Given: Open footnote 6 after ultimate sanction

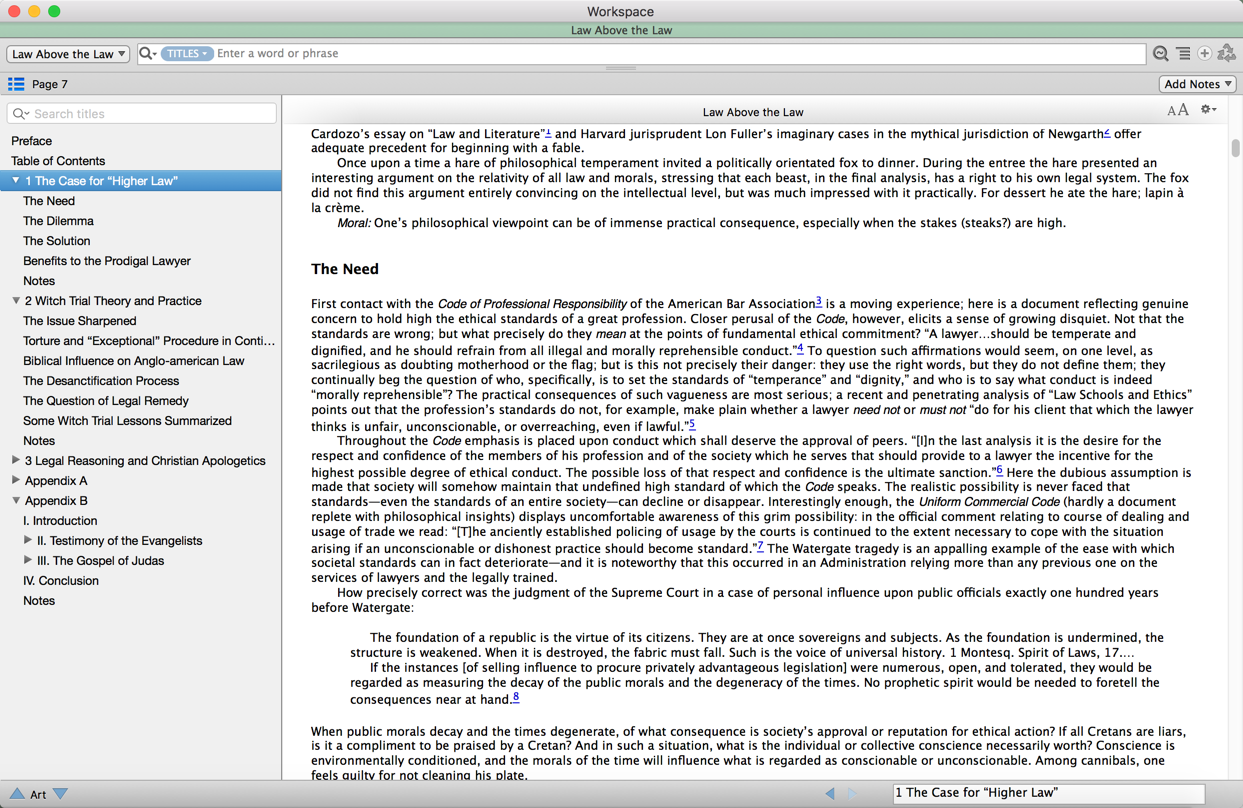Looking at the screenshot, I should [998, 470].
